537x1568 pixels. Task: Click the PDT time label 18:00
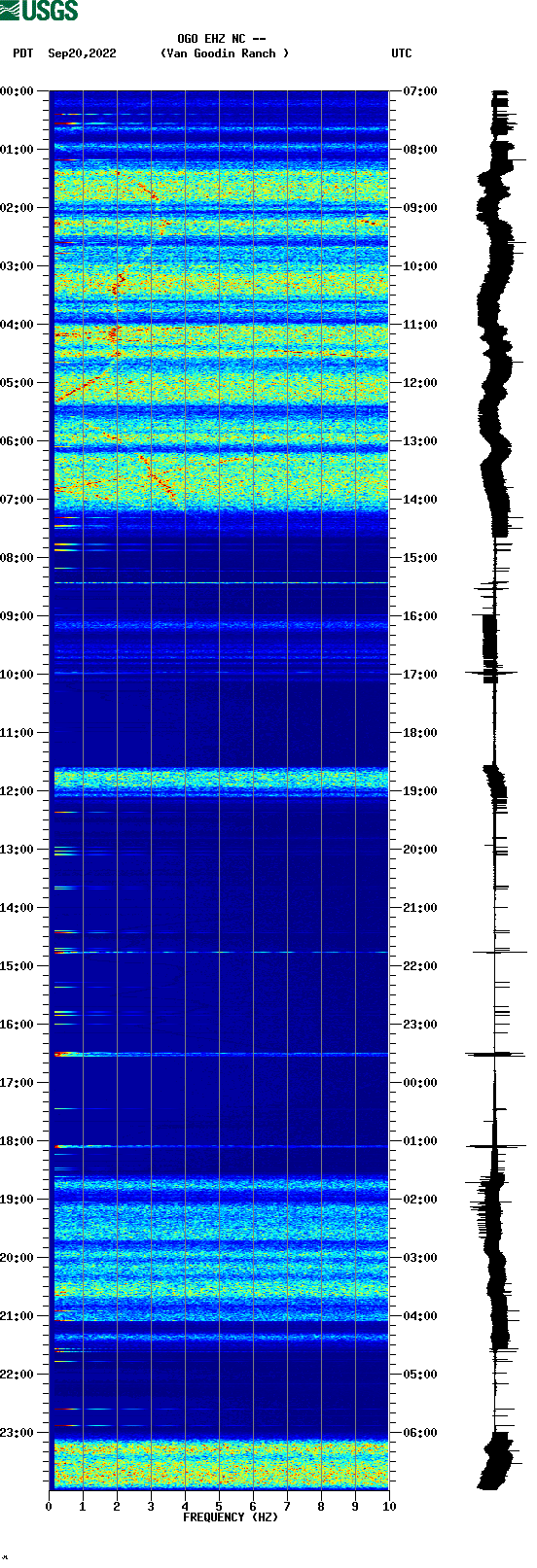(x=17, y=1141)
